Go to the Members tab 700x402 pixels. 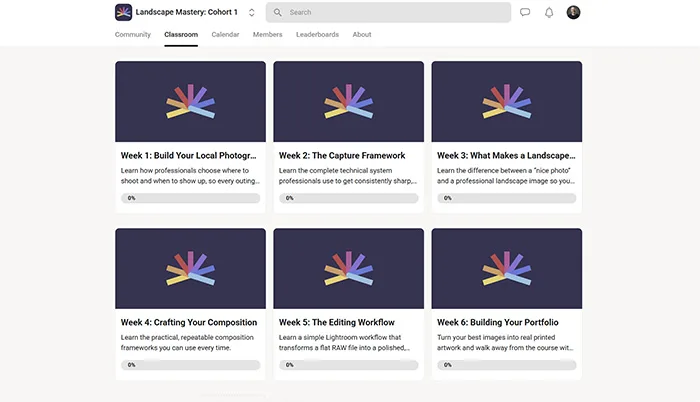pyautogui.click(x=267, y=34)
